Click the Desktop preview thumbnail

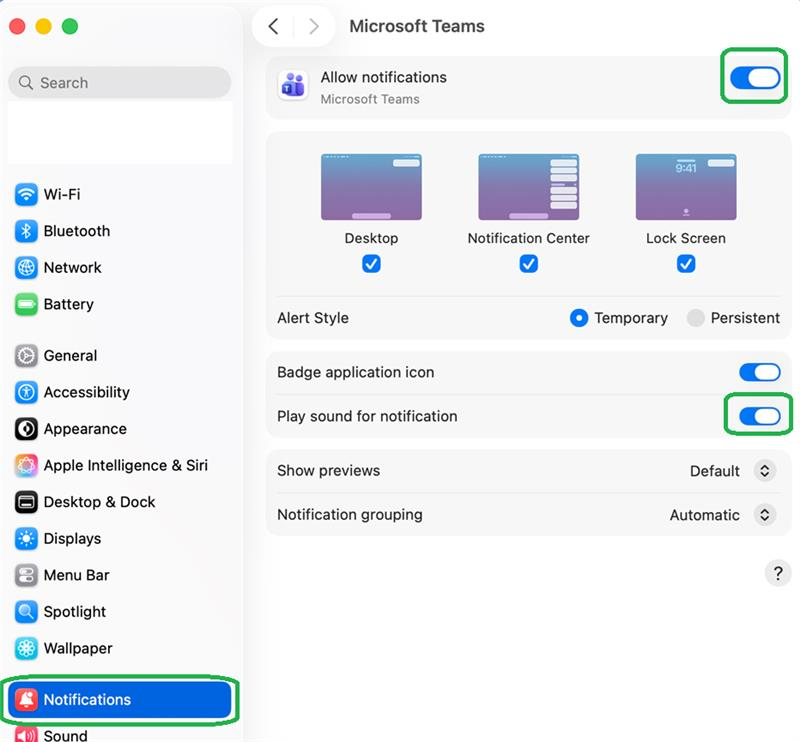371,187
